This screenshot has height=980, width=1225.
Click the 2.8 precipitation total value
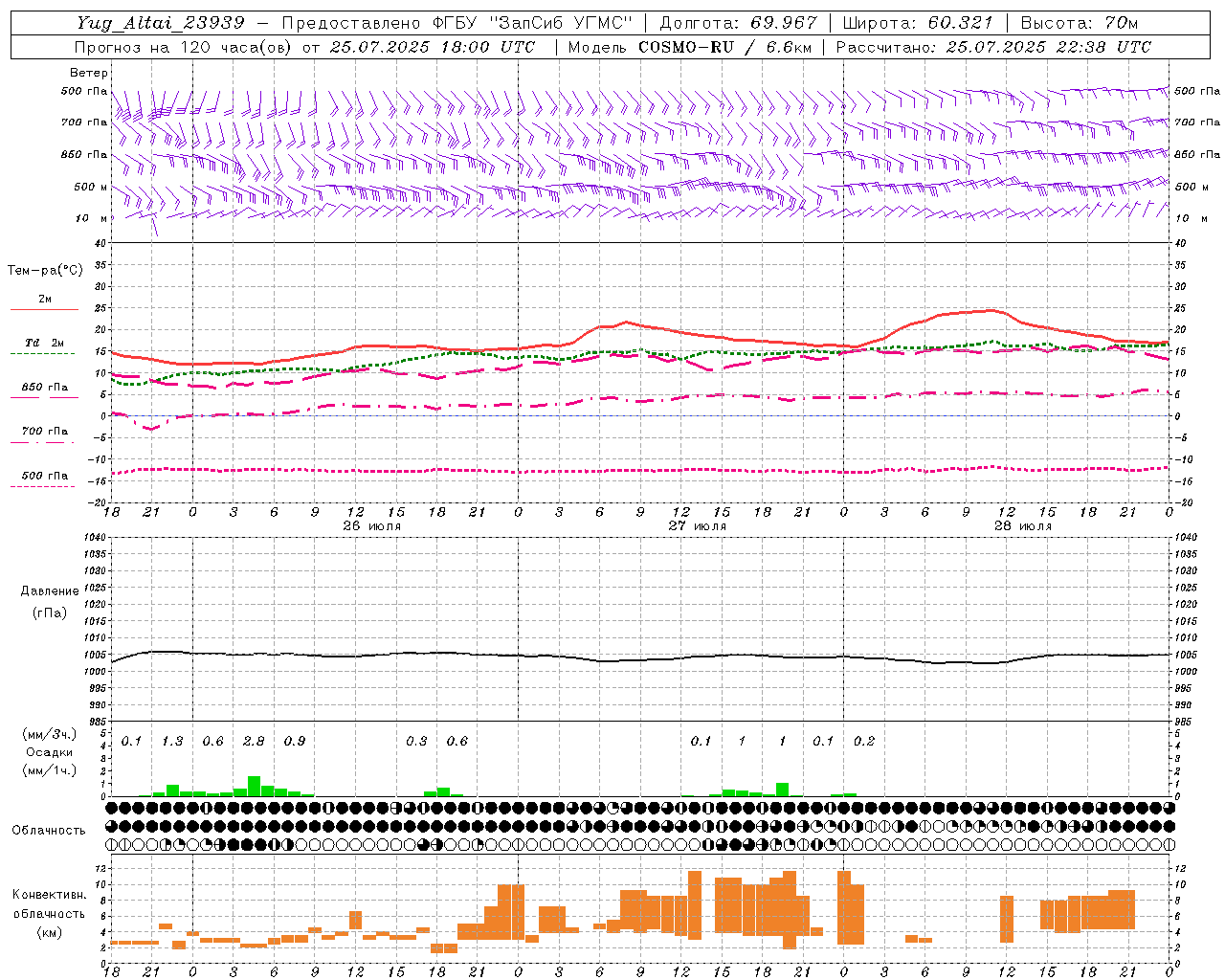click(254, 742)
